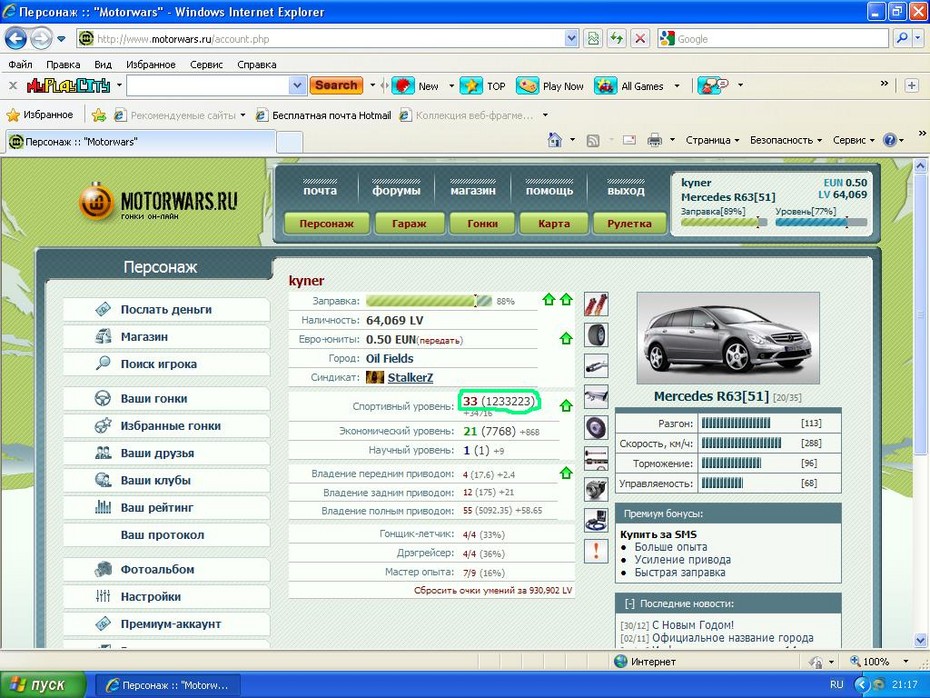Open the address bar dropdown arrow
The width and height of the screenshot is (930, 698).
coord(571,39)
